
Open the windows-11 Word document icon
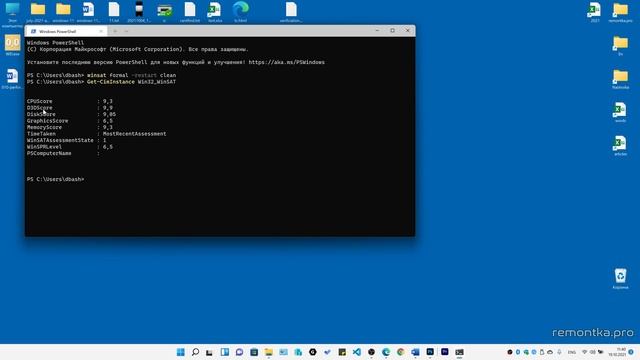pyautogui.click(x=88, y=11)
